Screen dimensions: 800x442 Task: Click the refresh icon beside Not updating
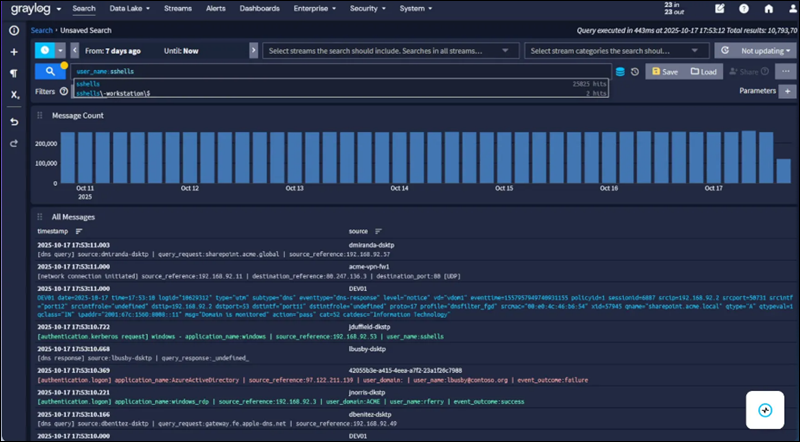tap(725, 51)
